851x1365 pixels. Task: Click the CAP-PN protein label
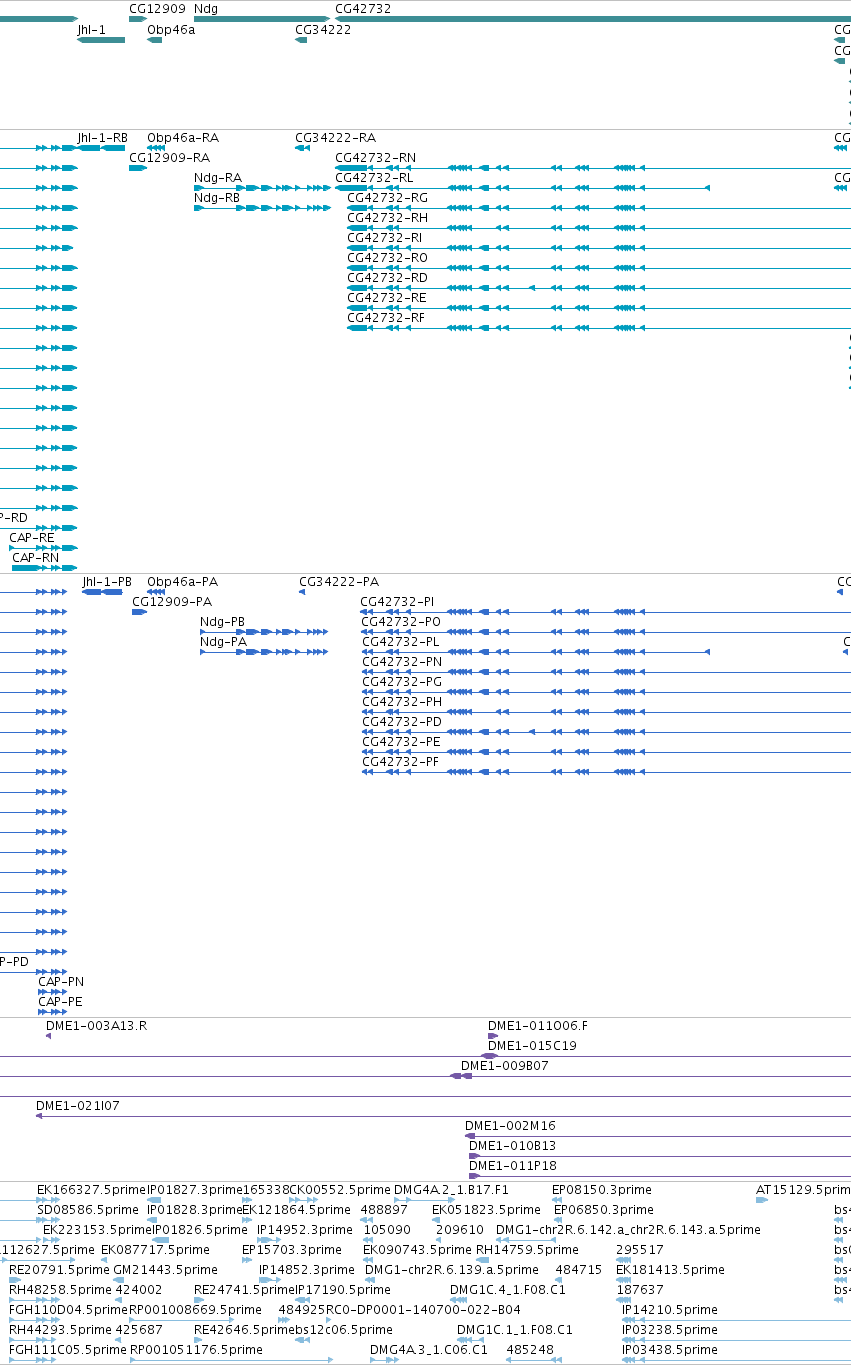pyautogui.click(x=61, y=982)
